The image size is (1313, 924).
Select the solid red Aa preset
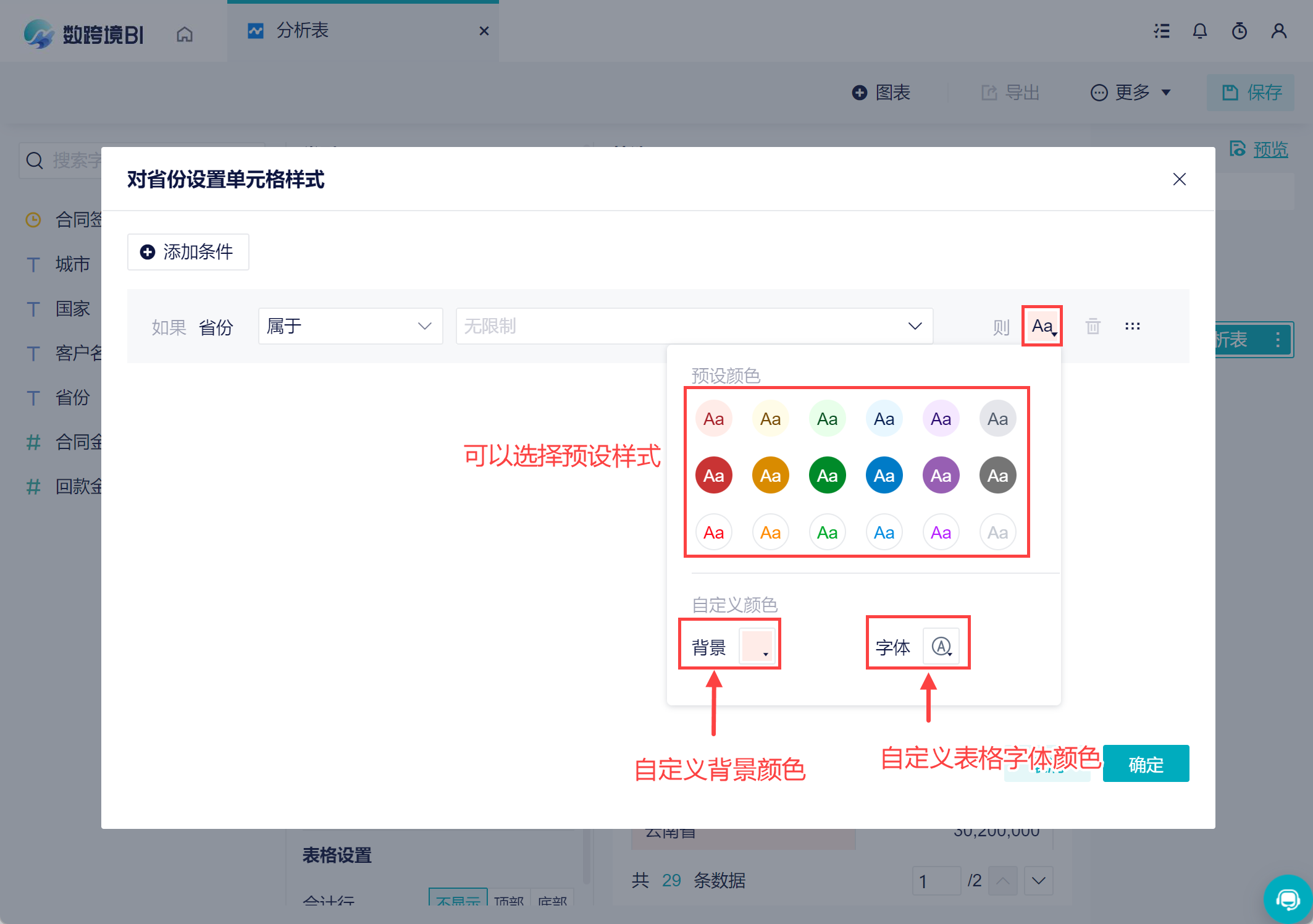pyautogui.click(x=713, y=476)
